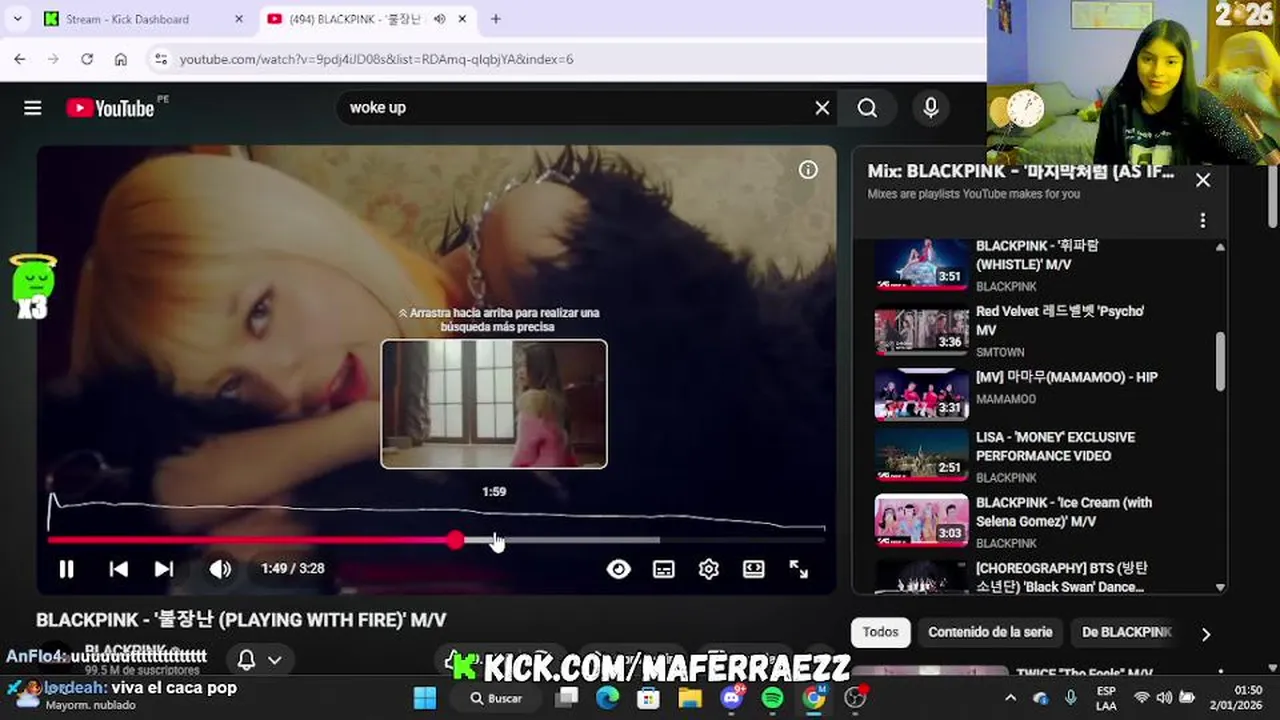The height and width of the screenshot is (720, 1280).
Task: Pause the video
Action: [66, 569]
